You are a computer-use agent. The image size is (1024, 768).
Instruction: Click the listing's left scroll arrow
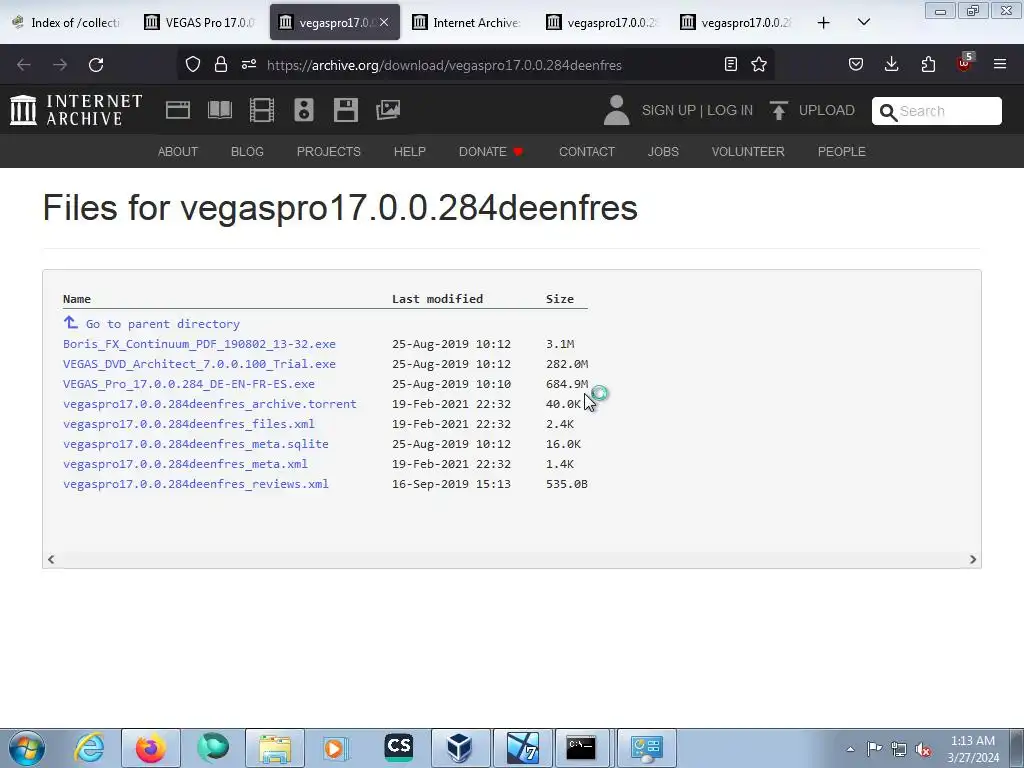(x=51, y=560)
